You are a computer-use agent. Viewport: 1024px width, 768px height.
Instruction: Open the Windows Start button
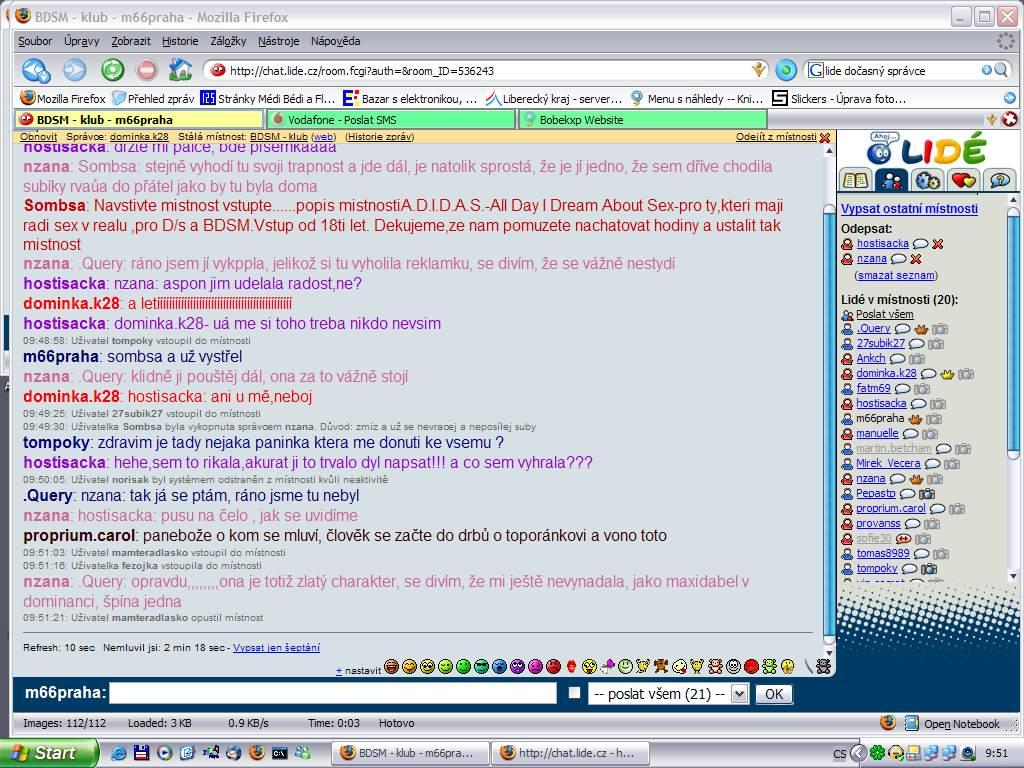pos(49,753)
